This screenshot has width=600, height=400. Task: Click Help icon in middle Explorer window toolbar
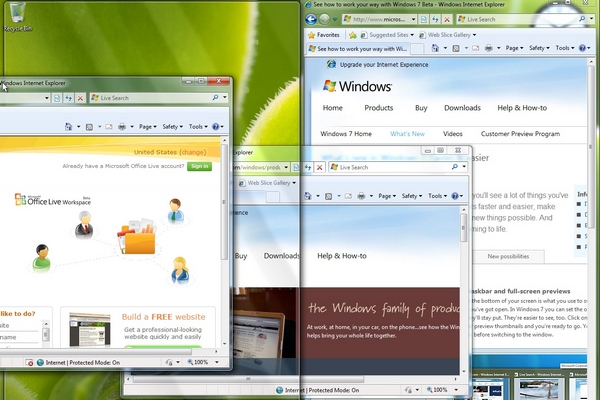pyautogui.click(x=455, y=196)
